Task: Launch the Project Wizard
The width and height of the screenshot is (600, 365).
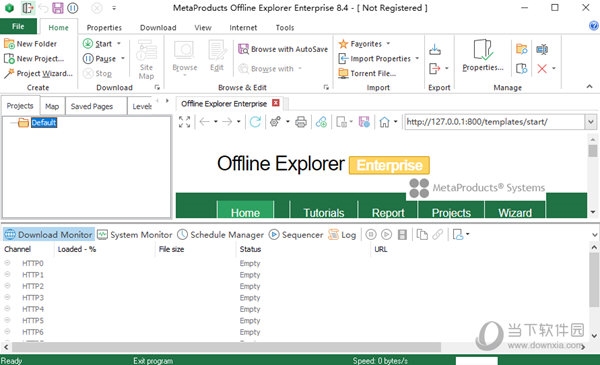Action: point(38,73)
